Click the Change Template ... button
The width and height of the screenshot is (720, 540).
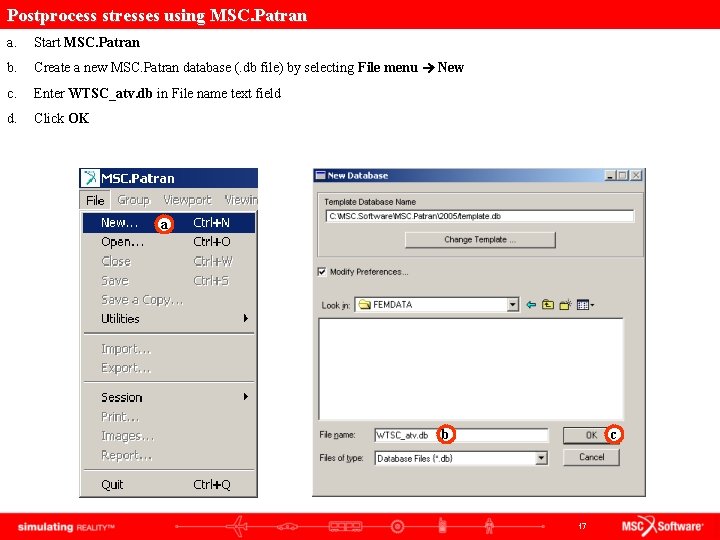point(480,240)
